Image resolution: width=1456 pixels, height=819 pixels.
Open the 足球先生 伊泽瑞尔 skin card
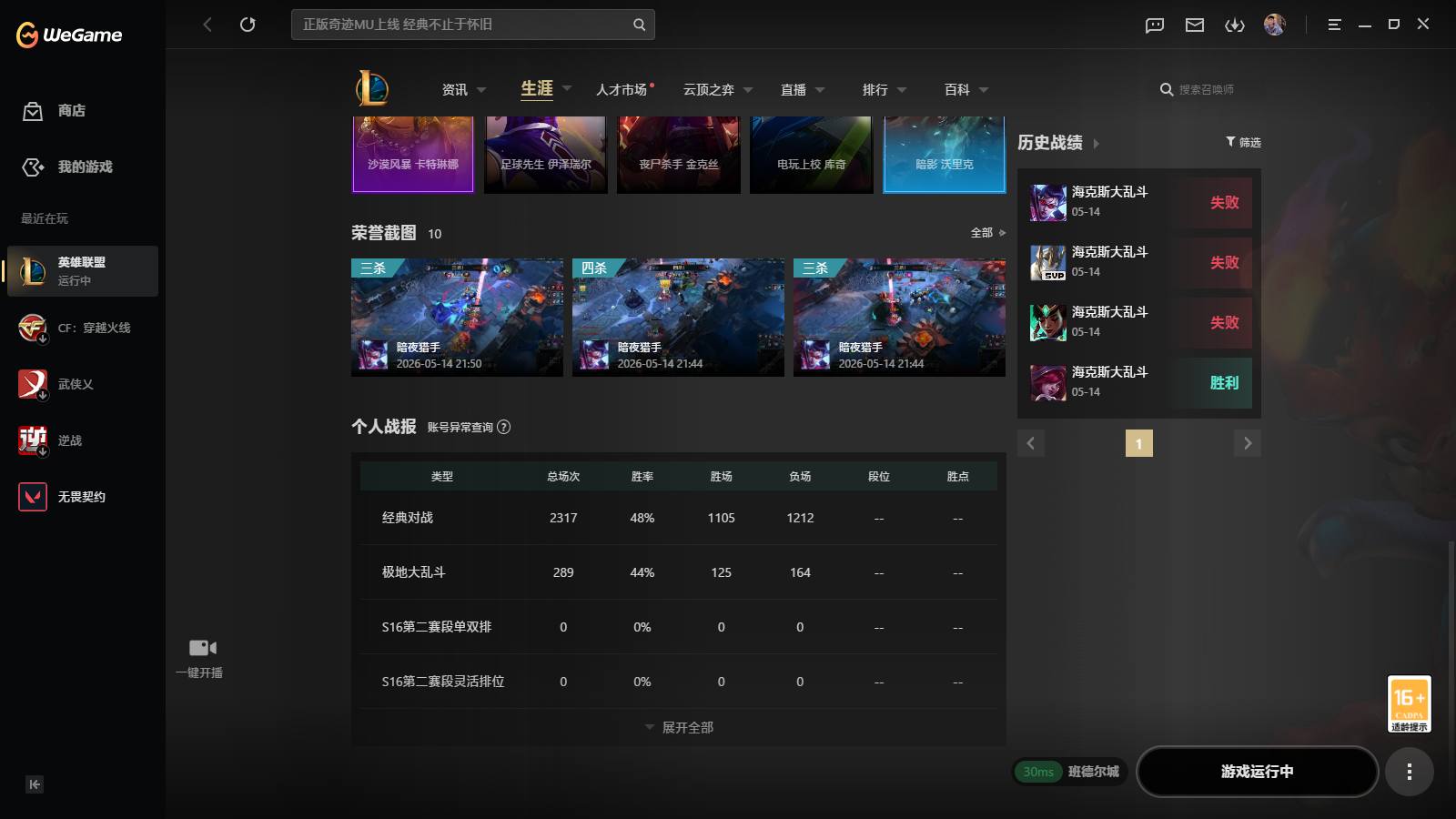point(546,155)
